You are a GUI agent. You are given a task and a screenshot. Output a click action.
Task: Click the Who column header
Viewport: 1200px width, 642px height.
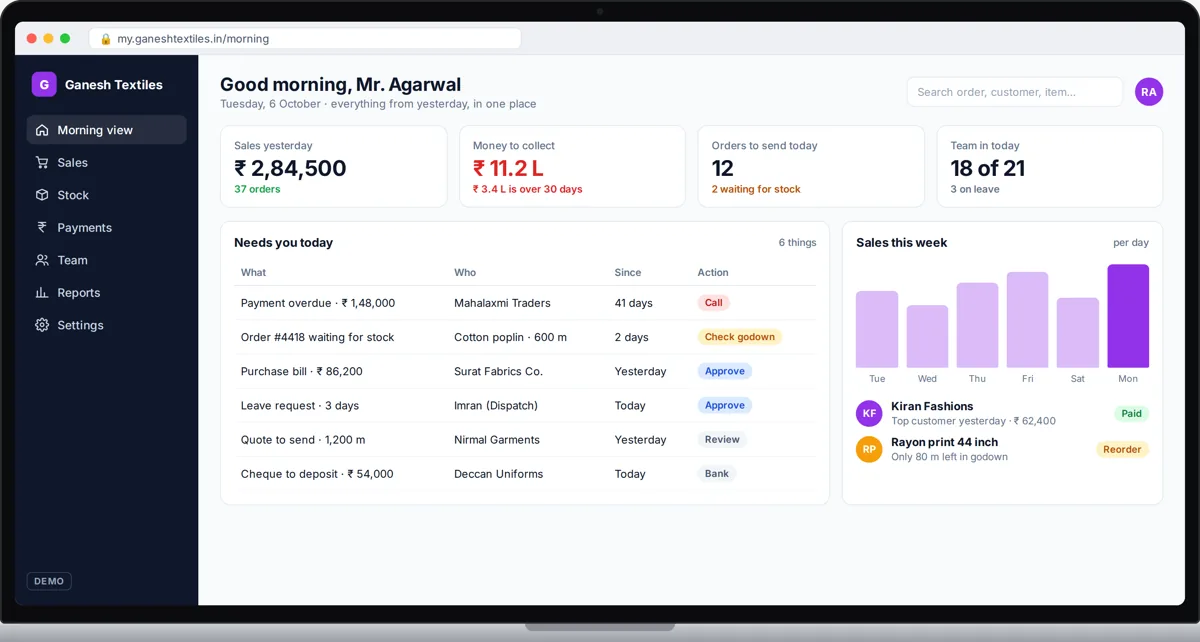click(x=465, y=272)
